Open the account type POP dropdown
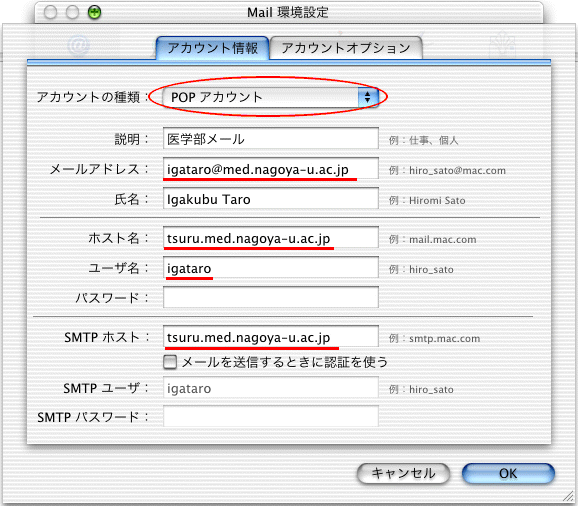This screenshot has height=506, width=578. coord(271,97)
